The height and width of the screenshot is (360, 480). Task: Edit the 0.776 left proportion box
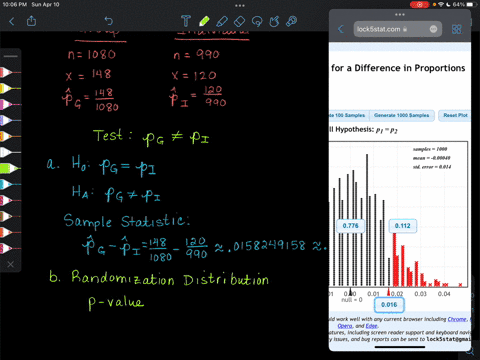(350, 226)
